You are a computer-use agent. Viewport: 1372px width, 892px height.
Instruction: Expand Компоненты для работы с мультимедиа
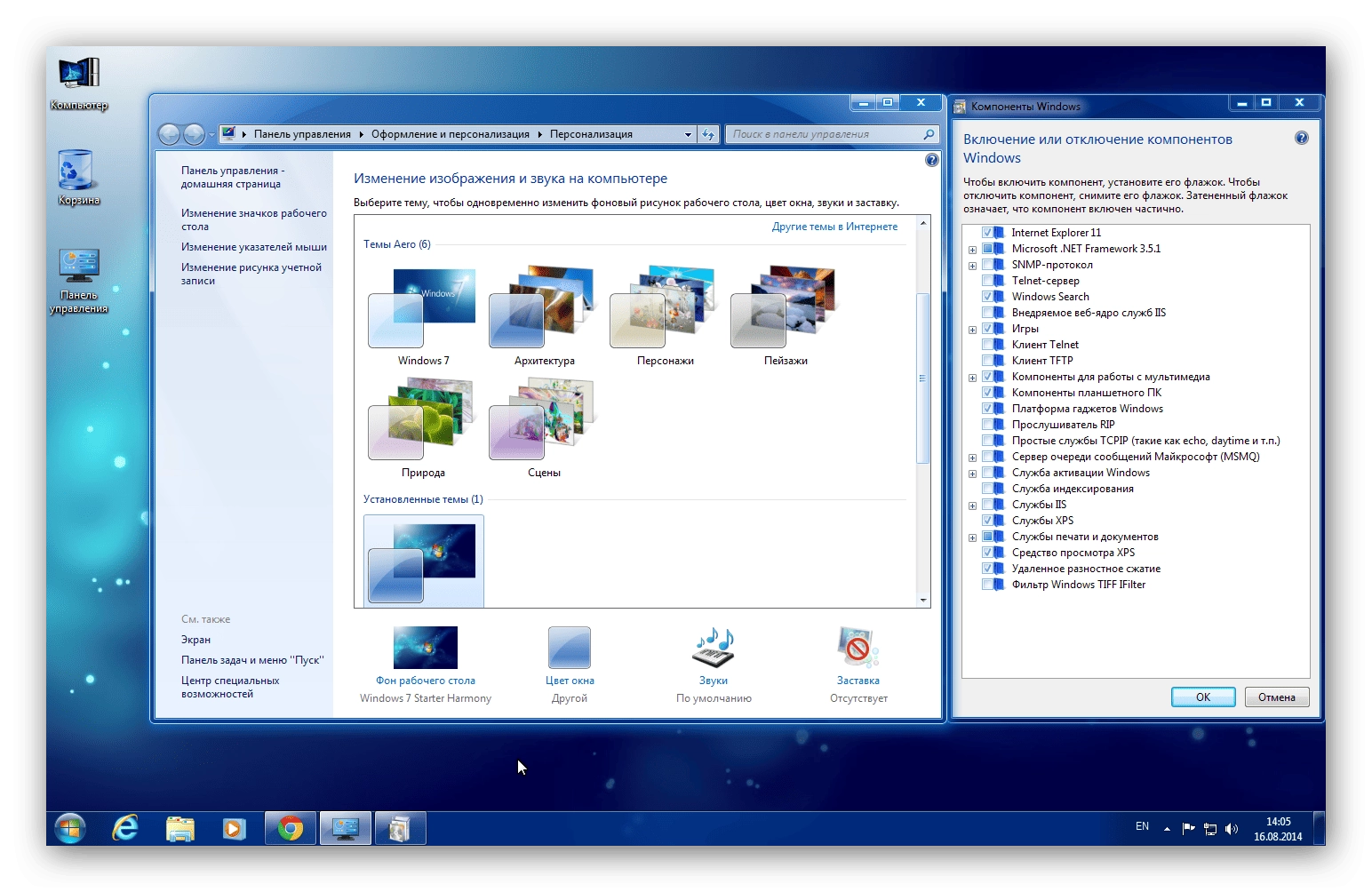pos(972,378)
